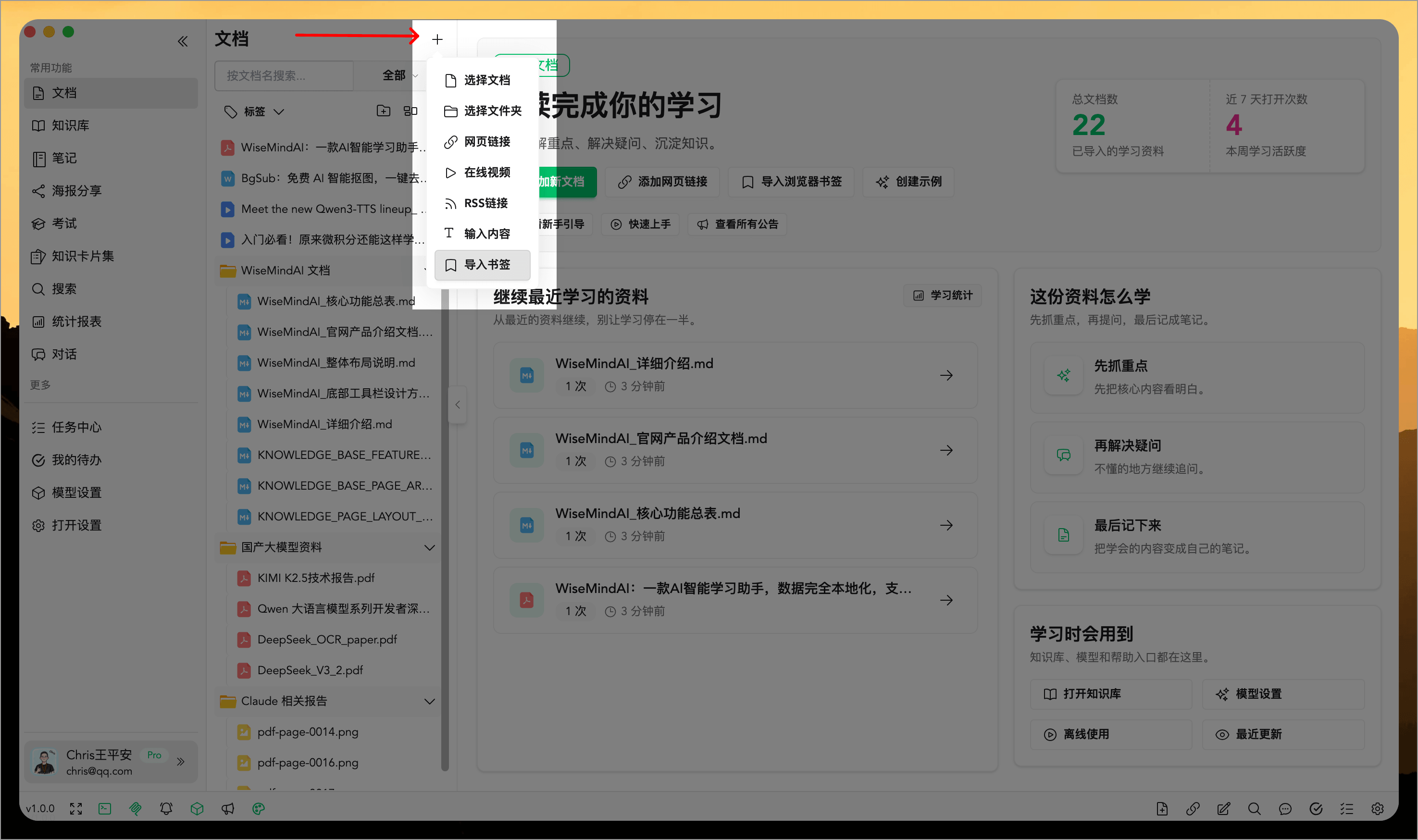Click the megaphone announcement icon at bottom
This screenshot has width=1418, height=840.
[x=227, y=809]
